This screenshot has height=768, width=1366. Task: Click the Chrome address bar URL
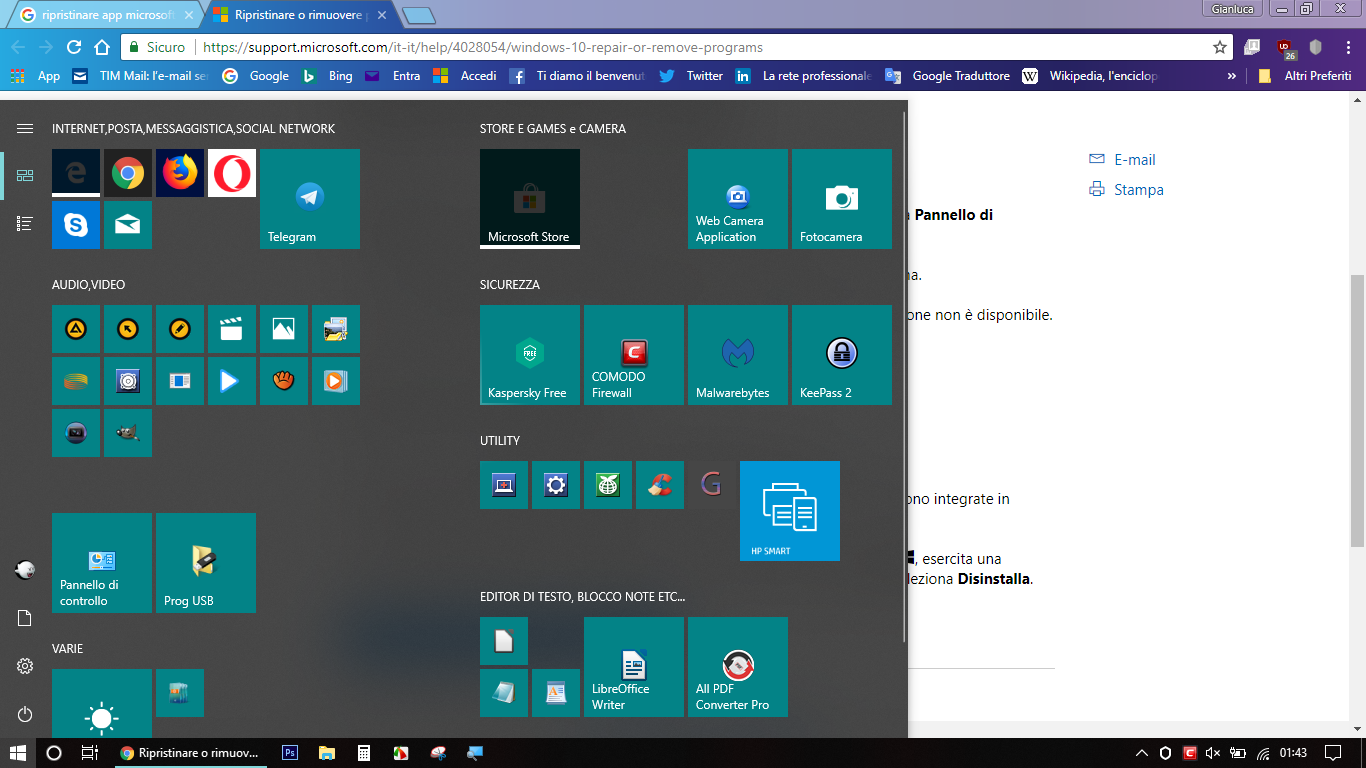point(483,47)
